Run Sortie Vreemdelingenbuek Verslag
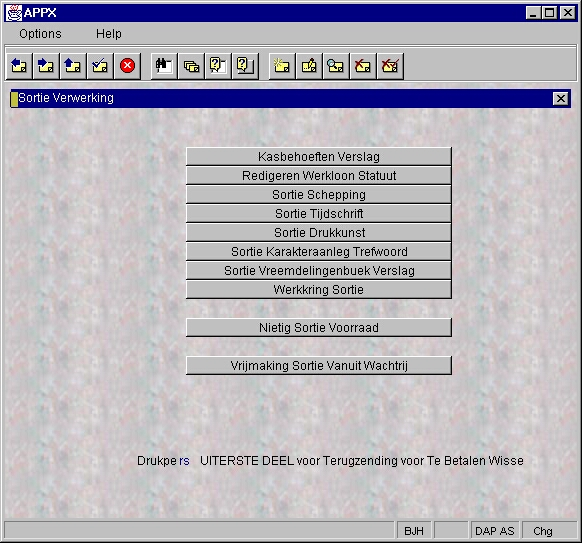 (x=319, y=271)
